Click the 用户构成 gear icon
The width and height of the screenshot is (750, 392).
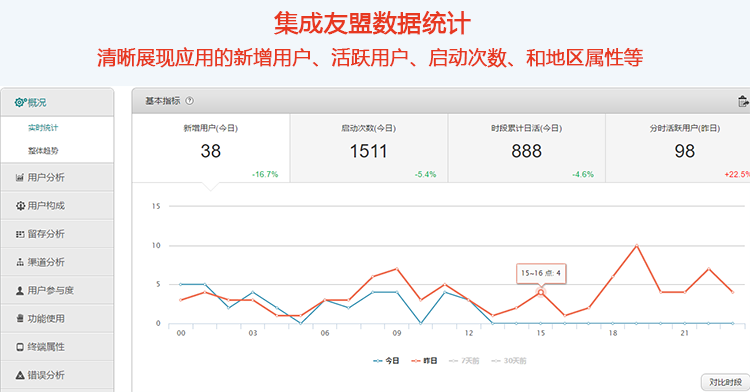tap(20, 206)
